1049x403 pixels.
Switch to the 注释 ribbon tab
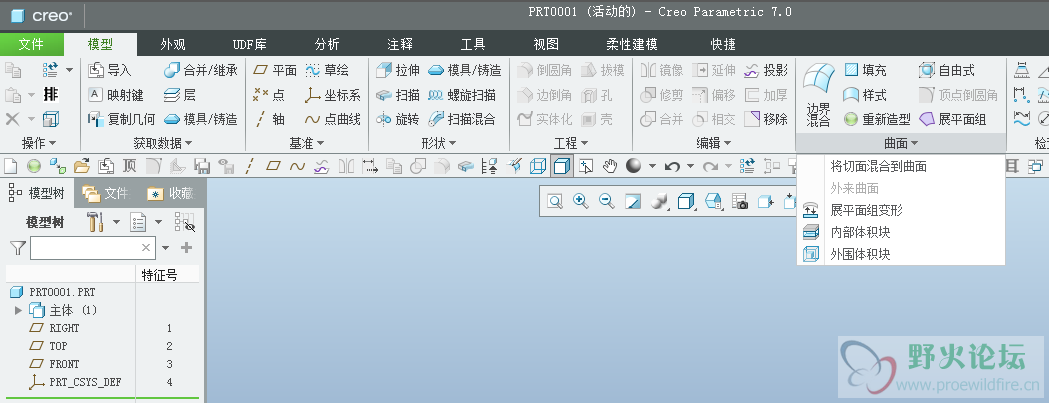click(400, 44)
